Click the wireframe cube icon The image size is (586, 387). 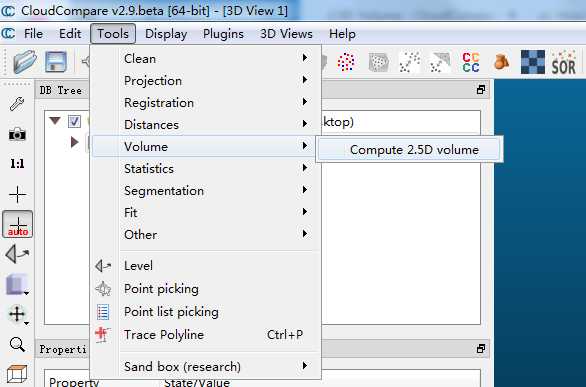click(x=17, y=374)
